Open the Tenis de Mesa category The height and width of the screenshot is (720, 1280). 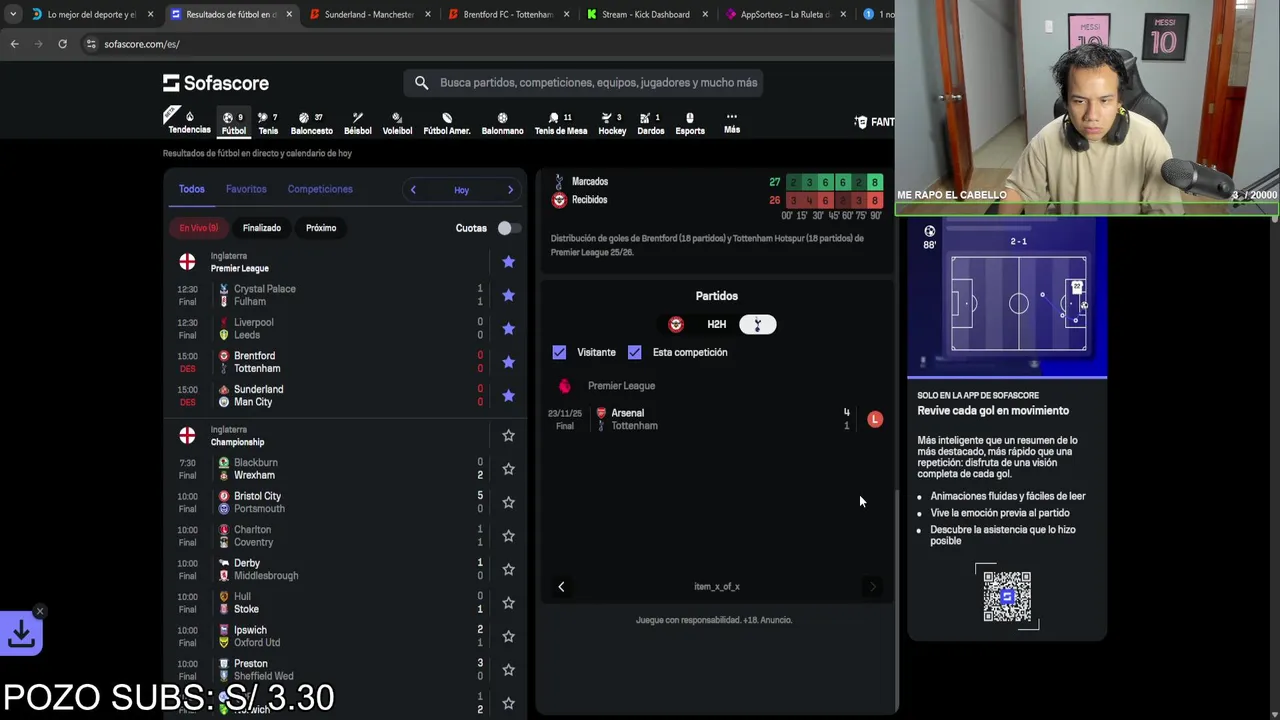click(561, 123)
